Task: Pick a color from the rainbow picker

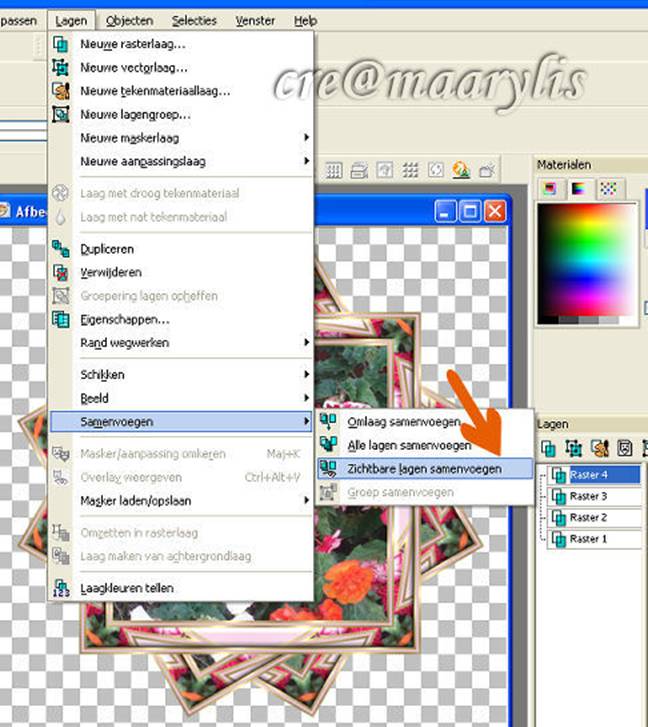Action: pos(587,260)
